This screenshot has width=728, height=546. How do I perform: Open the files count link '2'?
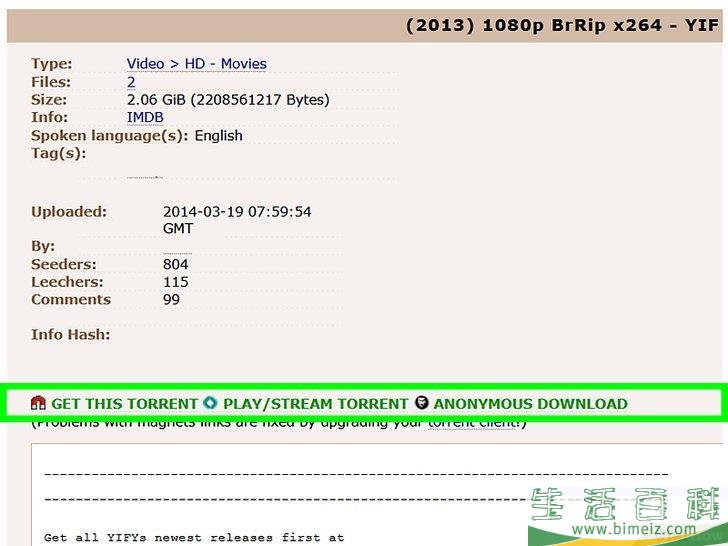pos(131,82)
